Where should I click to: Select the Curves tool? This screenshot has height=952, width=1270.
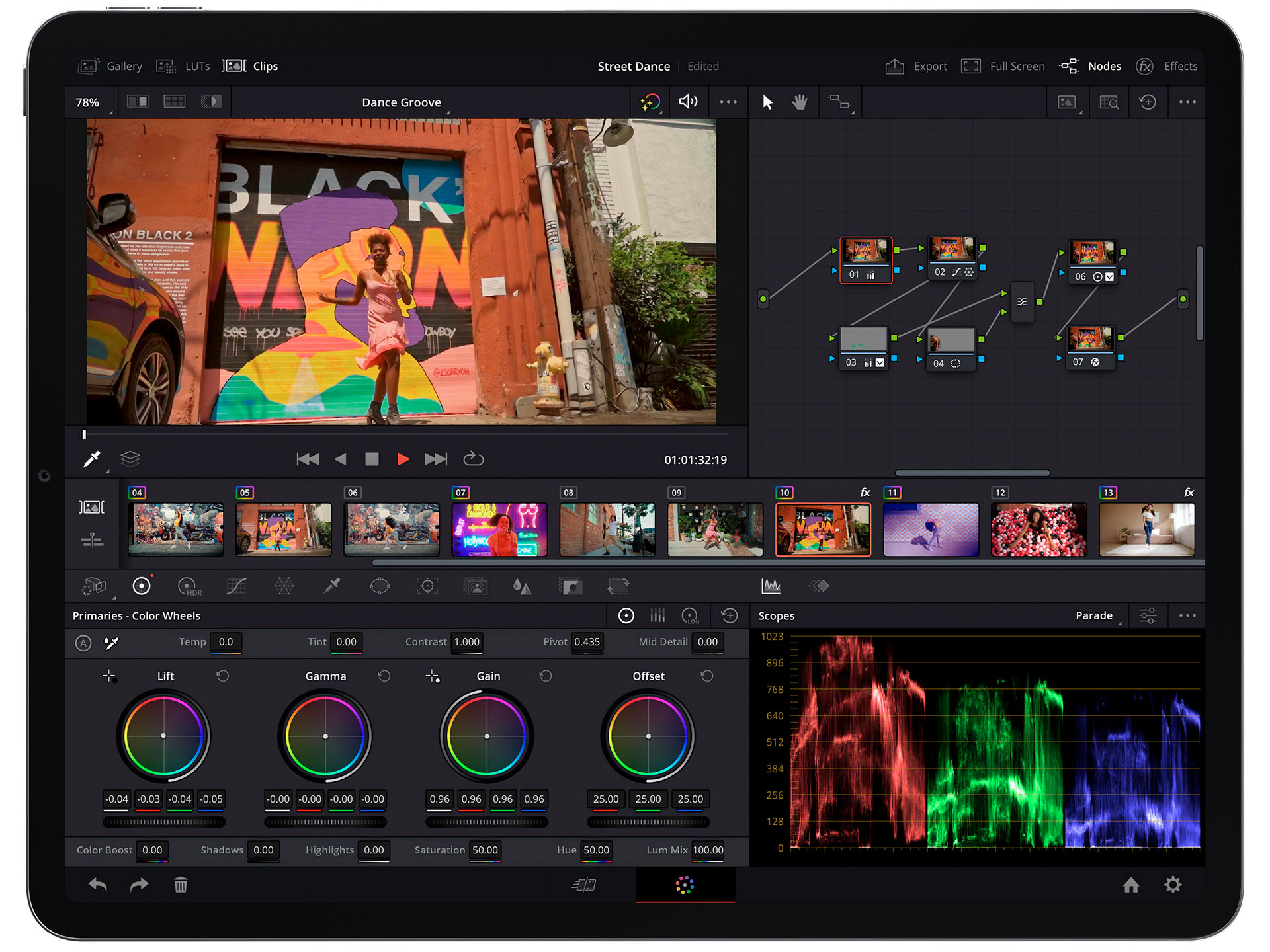(x=236, y=586)
